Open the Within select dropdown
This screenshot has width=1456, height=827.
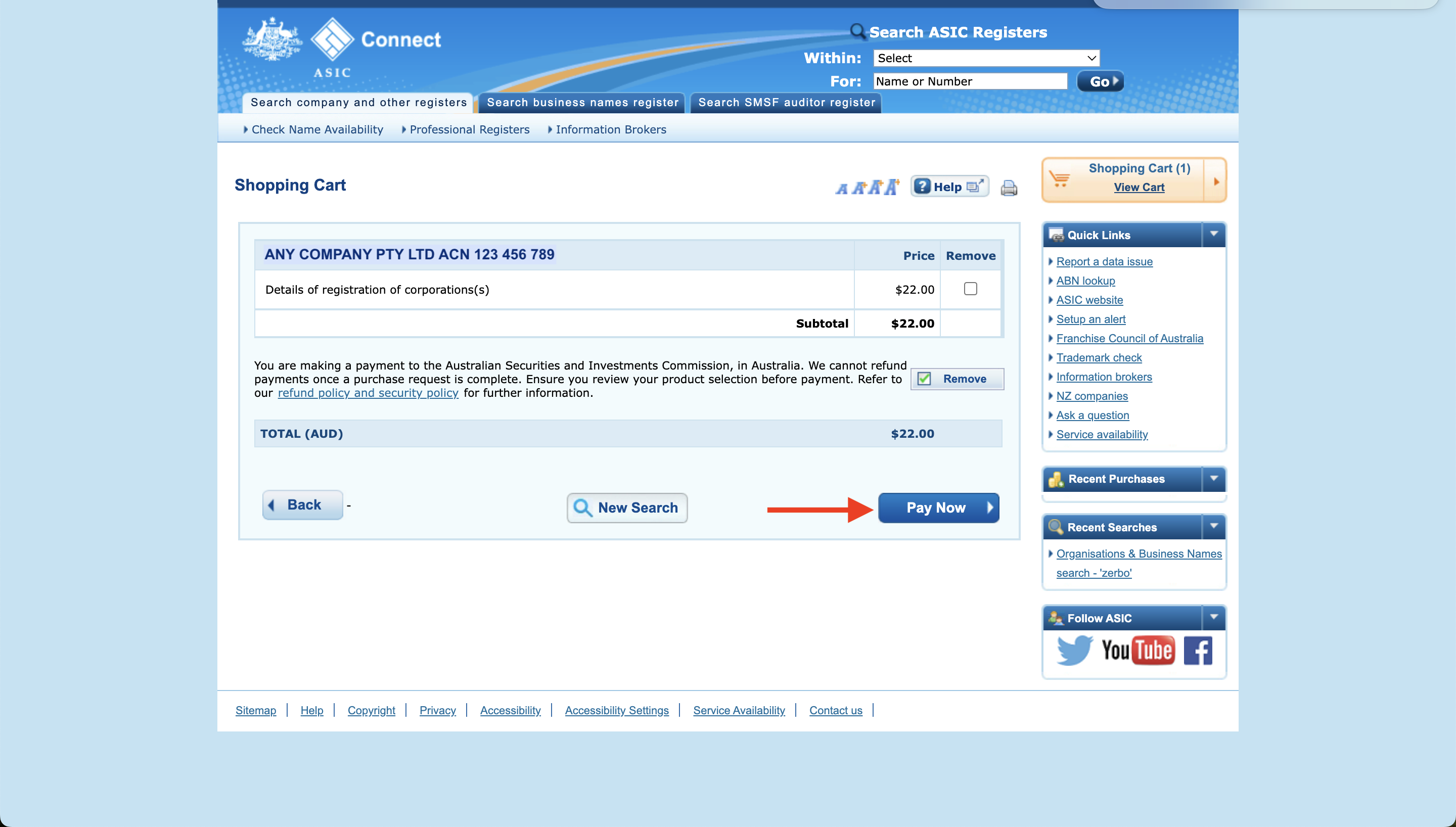pos(986,58)
